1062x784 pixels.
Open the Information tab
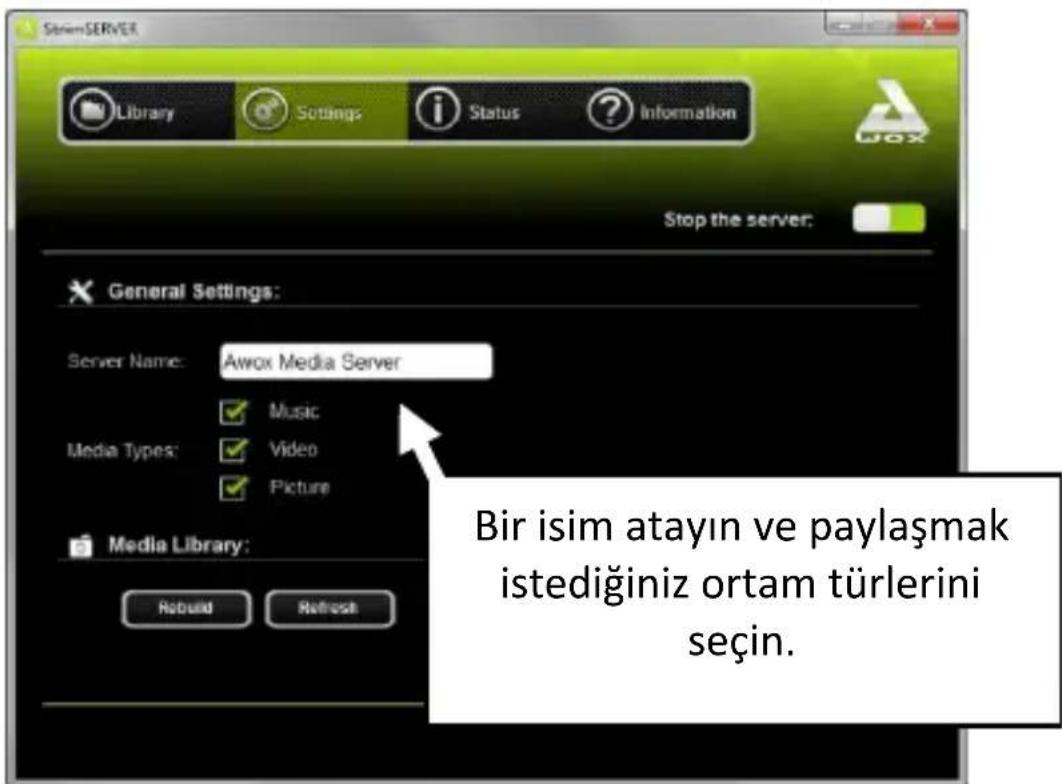pyautogui.click(x=664, y=111)
